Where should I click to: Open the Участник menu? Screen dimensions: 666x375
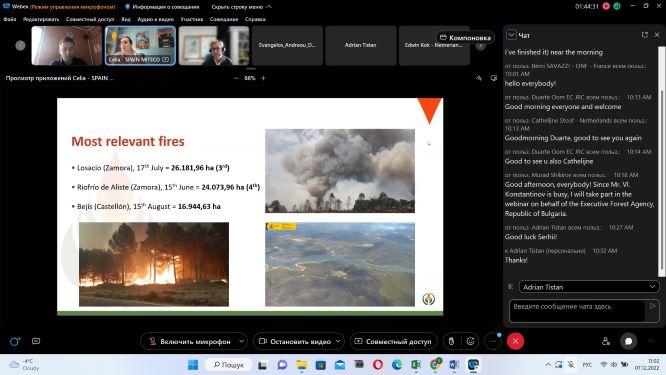click(192, 19)
